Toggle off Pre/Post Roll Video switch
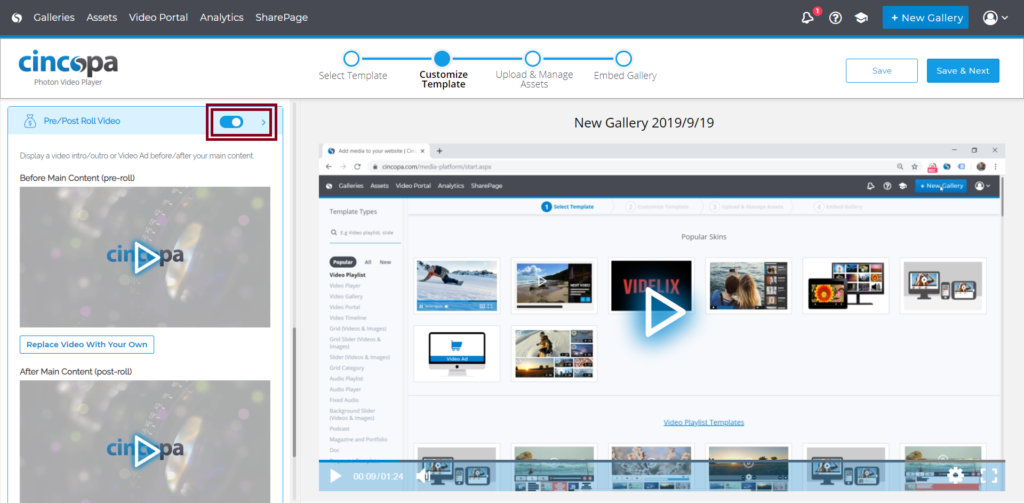Screen dimensions: 1024x503 point(231,122)
